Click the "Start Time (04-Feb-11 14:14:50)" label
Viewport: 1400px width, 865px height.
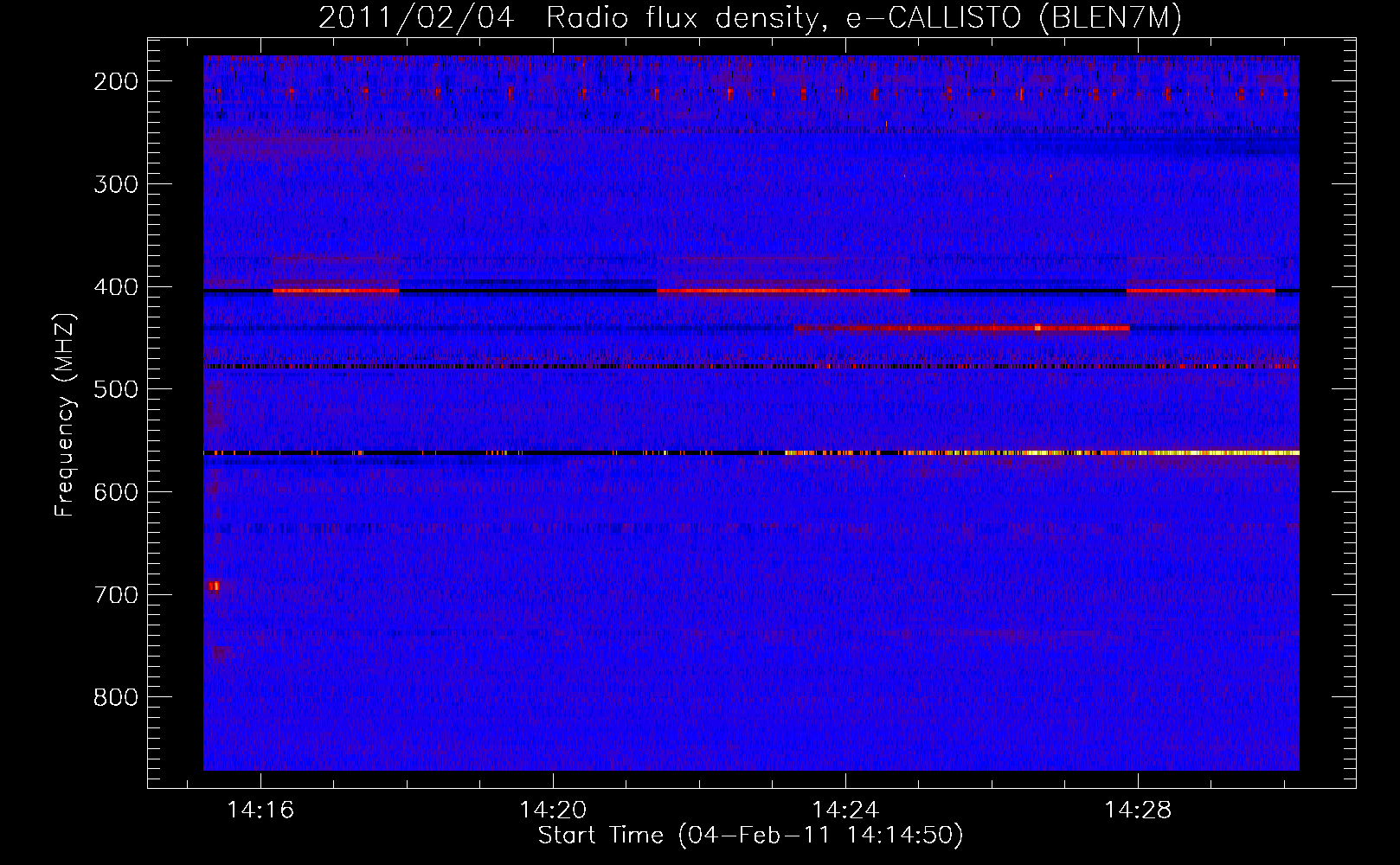(750, 836)
